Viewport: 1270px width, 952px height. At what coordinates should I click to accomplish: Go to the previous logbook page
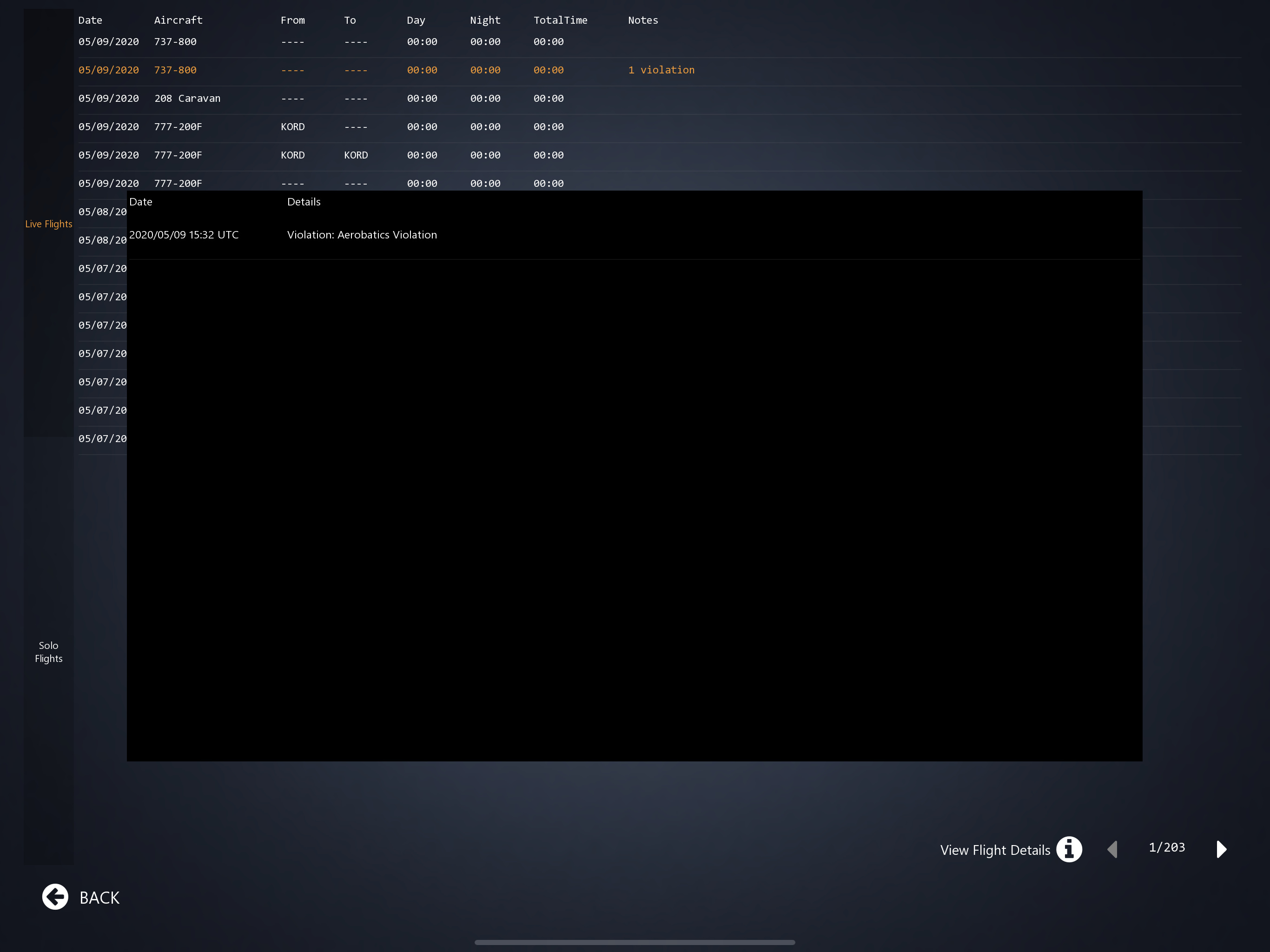tap(1113, 849)
